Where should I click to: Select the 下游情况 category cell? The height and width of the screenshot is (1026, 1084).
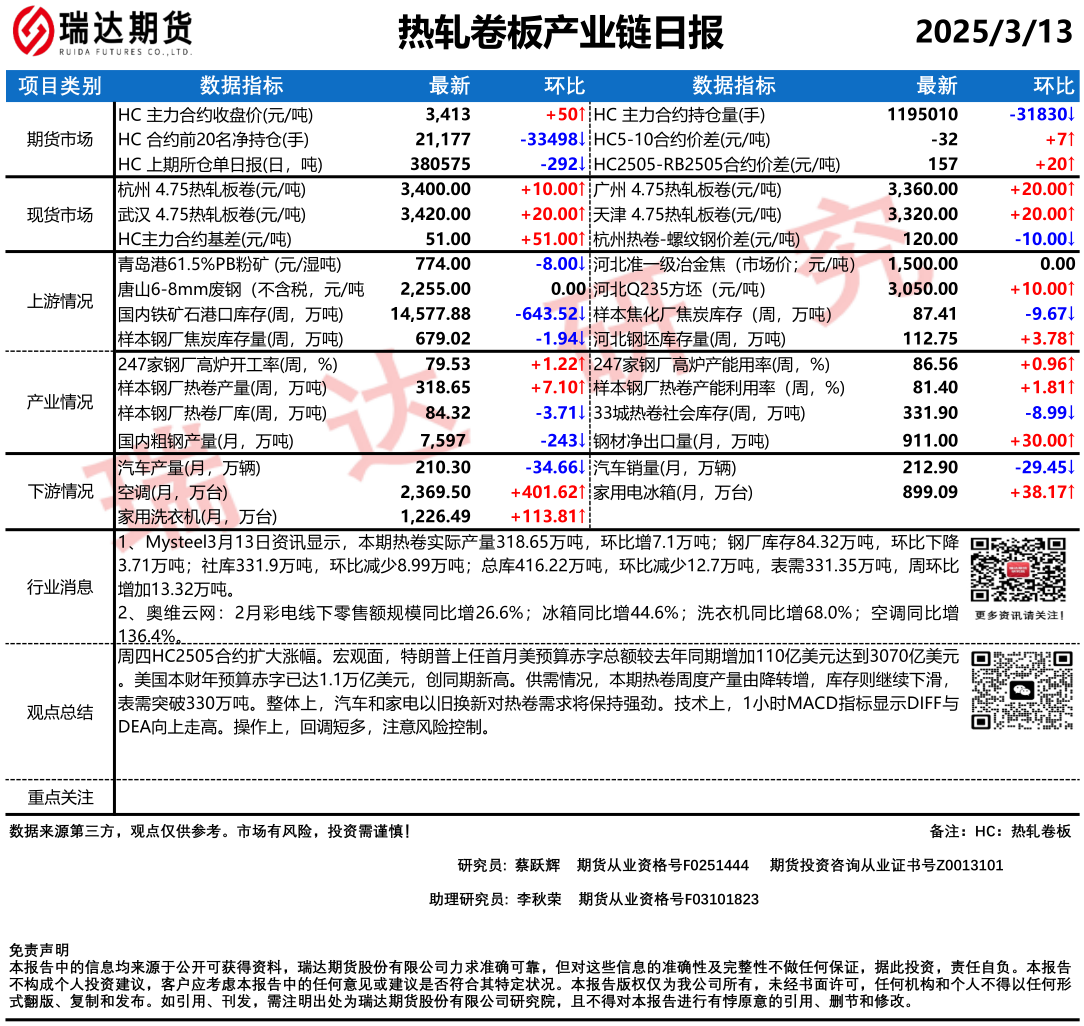pyautogui.click(x=59, y=492)
